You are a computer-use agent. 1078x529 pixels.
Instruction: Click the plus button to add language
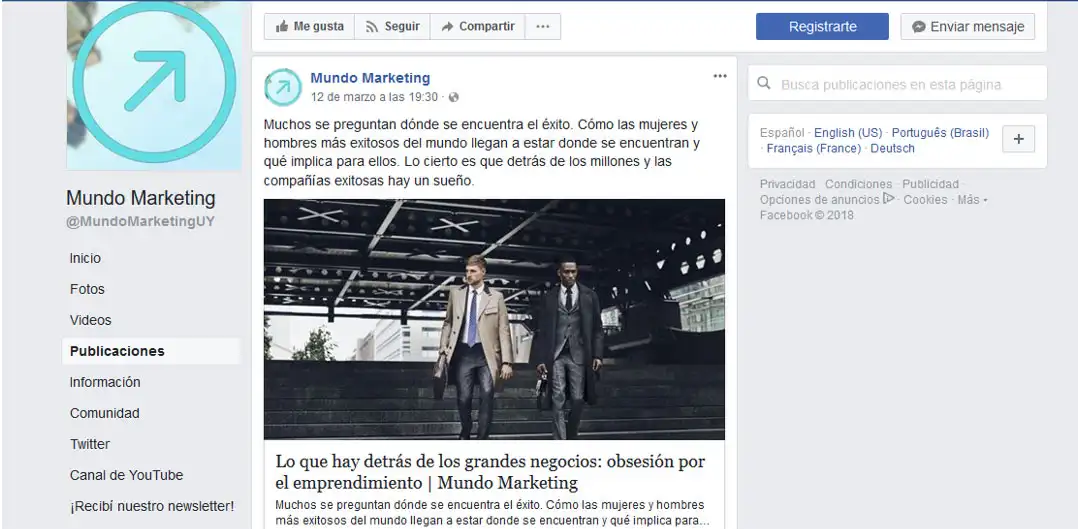(x=1018, y=139)
